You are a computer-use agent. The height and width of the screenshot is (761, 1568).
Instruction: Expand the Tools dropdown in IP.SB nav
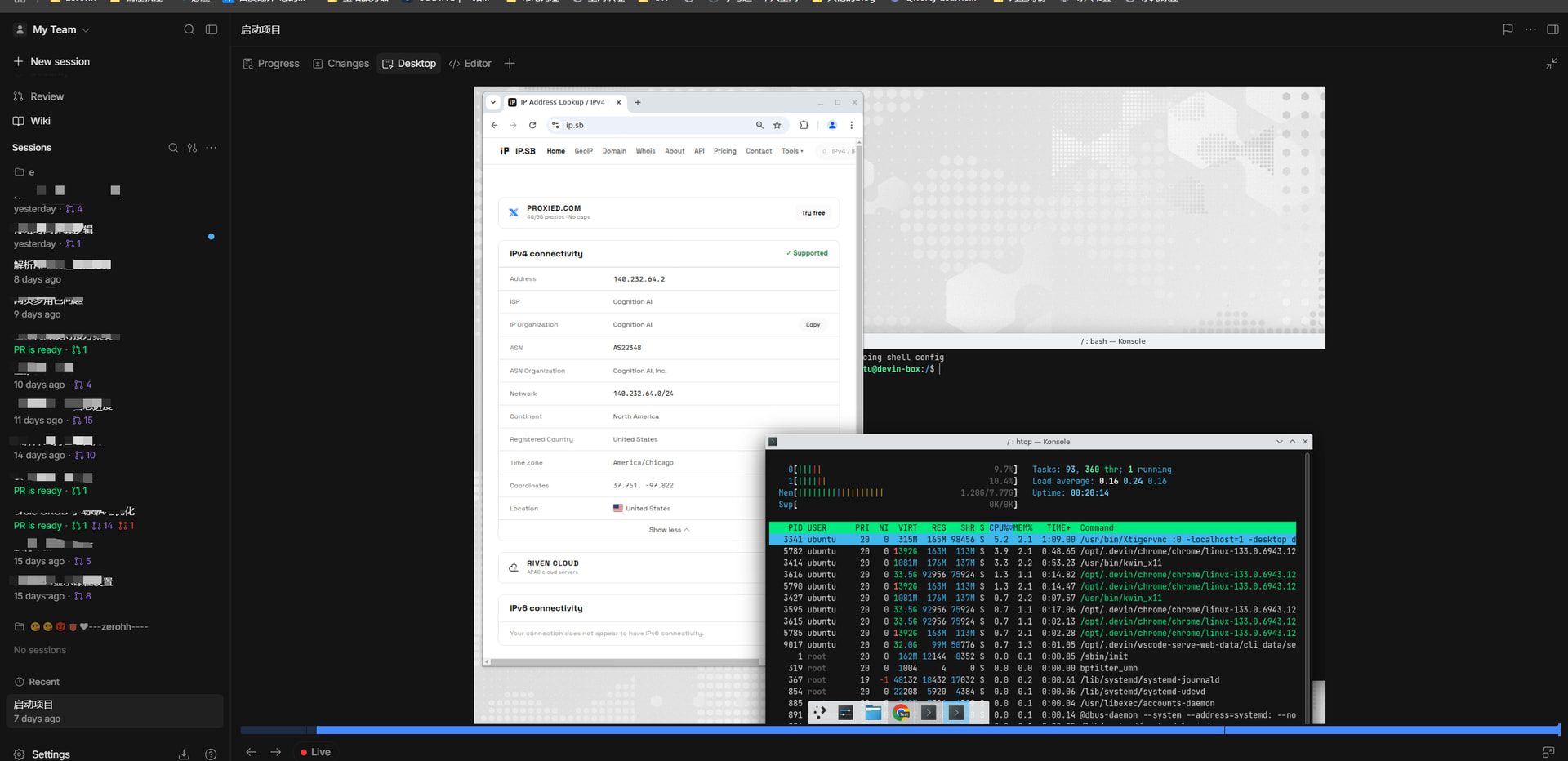click(792, 151)
